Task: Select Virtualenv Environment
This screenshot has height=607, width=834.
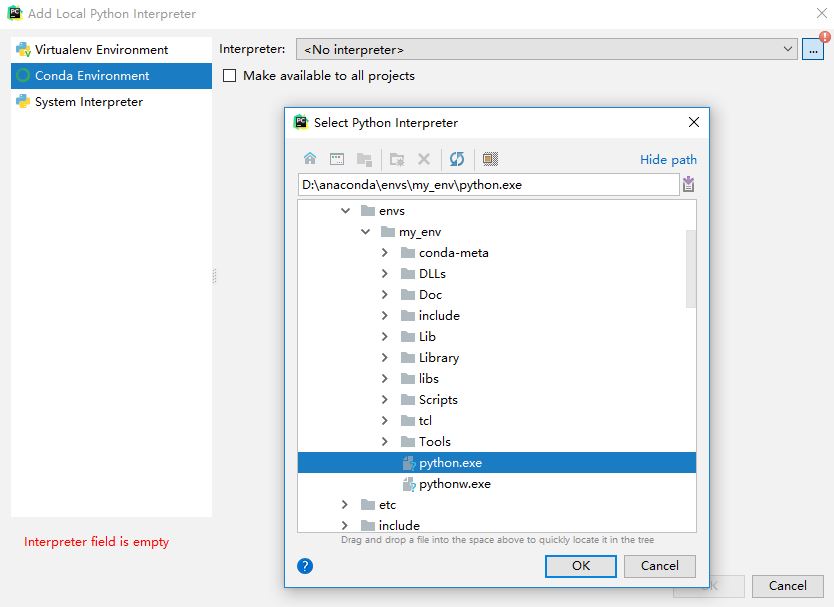Action: [x=111, y=49]
